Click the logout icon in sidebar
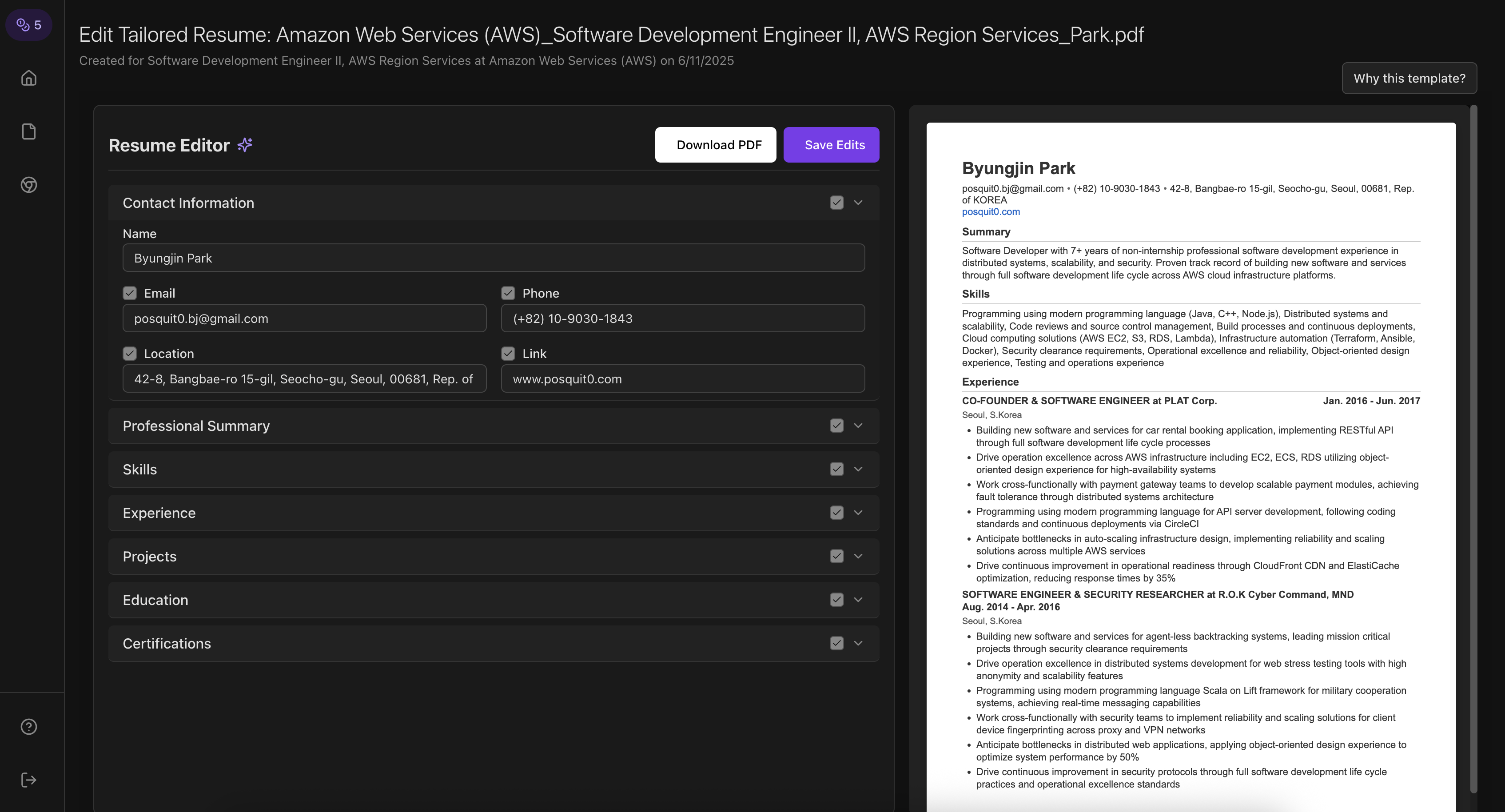Viewport: 1505px width, 812px height. (28, 780)
